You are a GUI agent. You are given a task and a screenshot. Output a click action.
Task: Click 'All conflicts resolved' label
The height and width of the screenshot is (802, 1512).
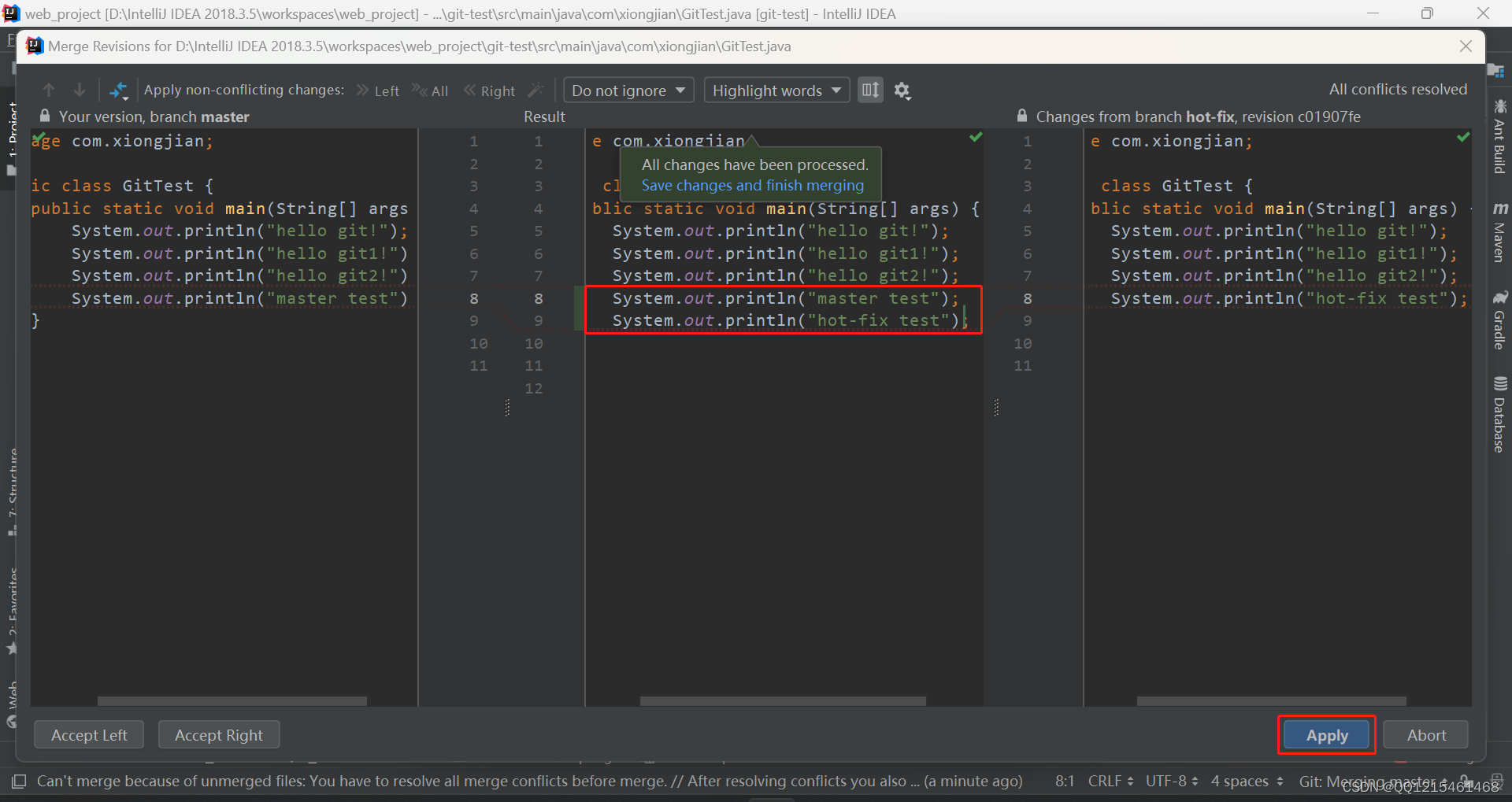[x=1398, y=89]
